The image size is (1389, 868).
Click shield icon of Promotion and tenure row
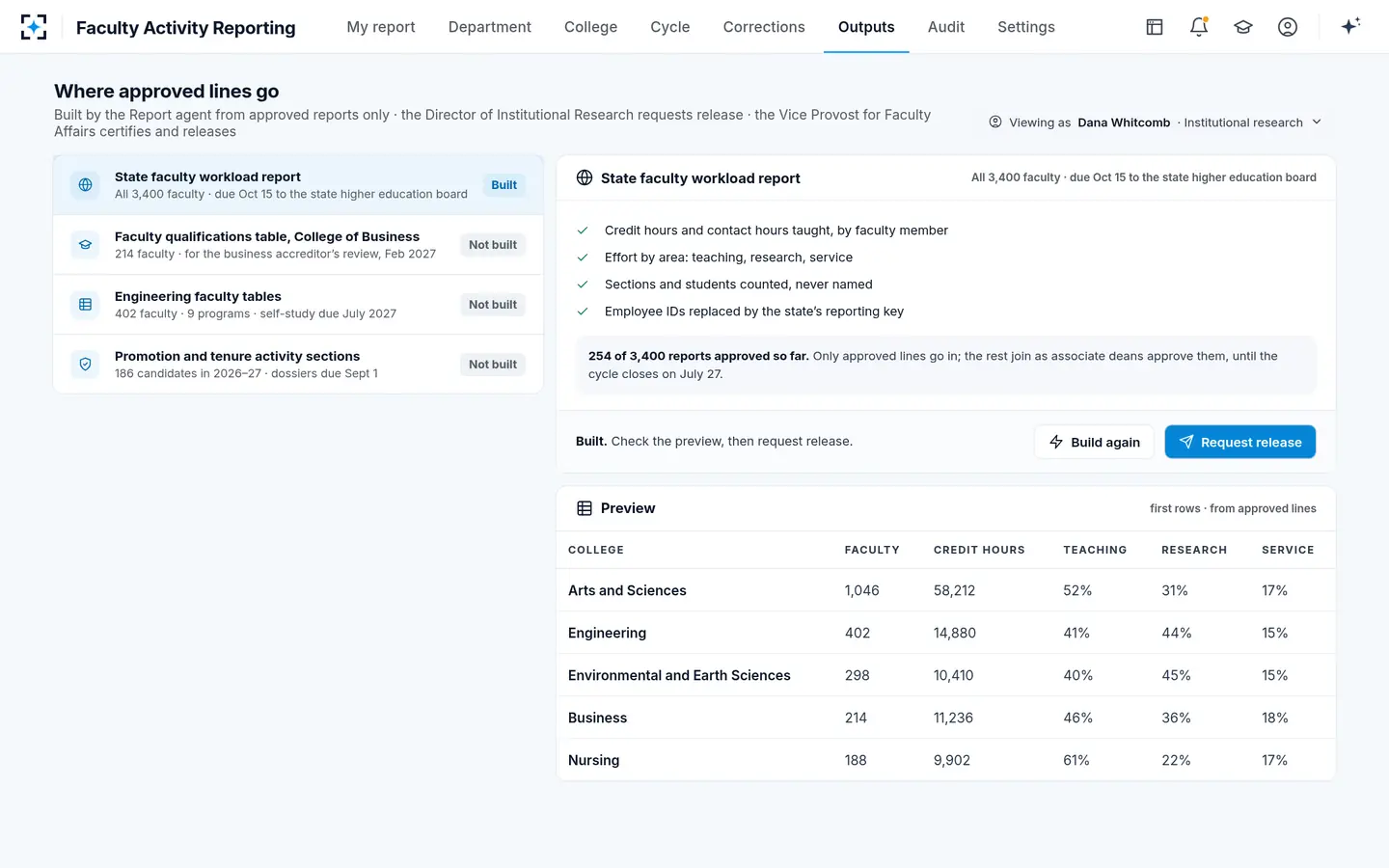(x=85, y=365)
